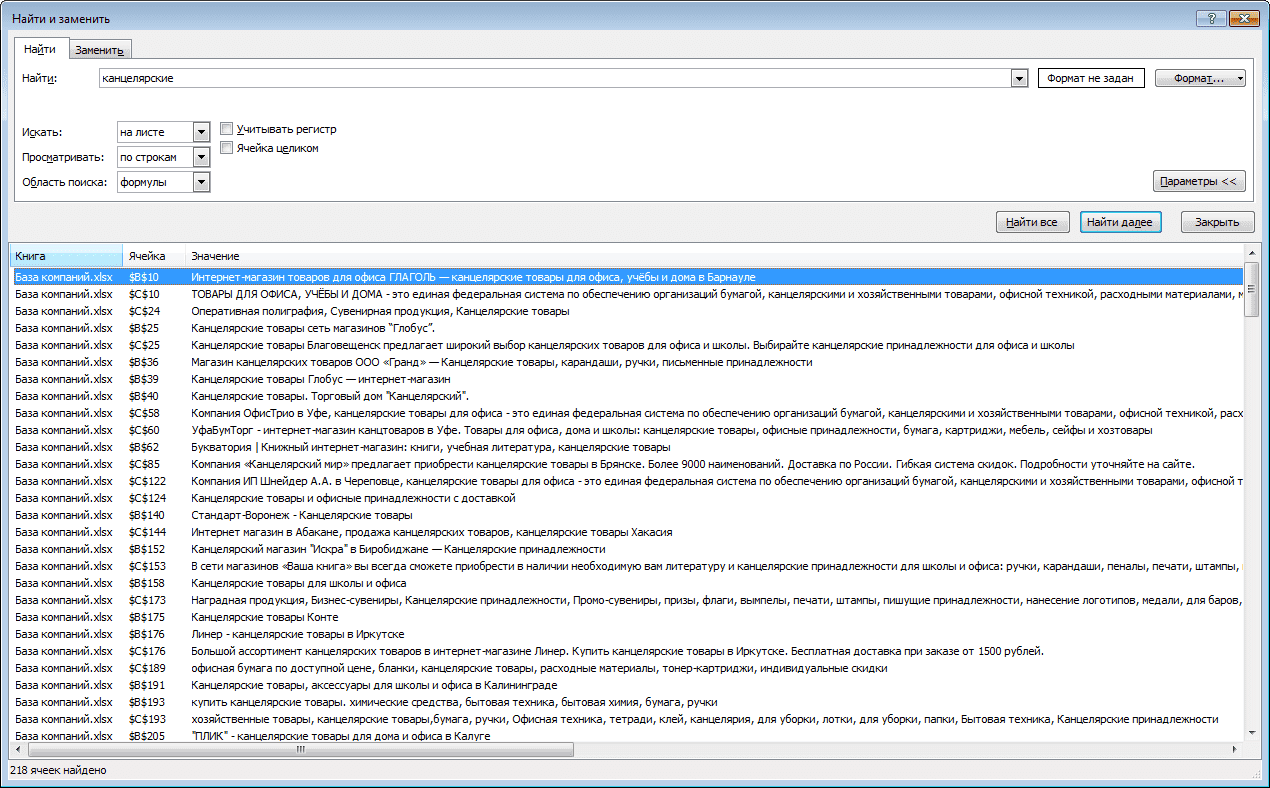Enable the Учитывать регистр checkbox

click(x=227, y=129)
